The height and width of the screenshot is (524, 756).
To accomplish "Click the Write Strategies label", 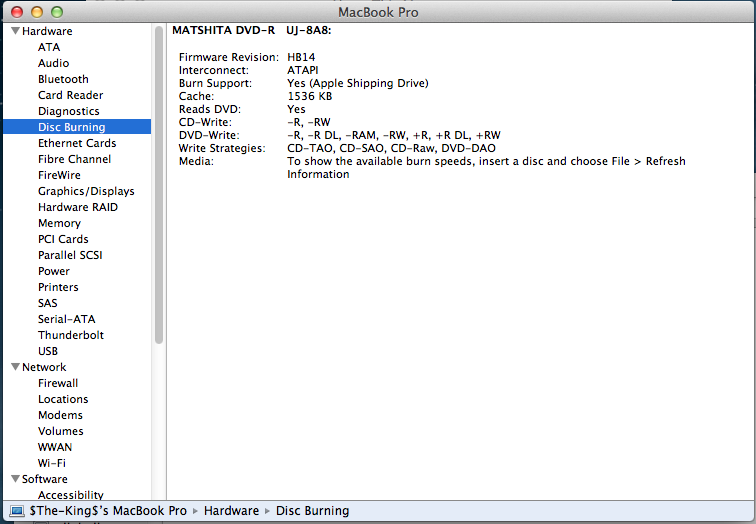I will point(222,148).
